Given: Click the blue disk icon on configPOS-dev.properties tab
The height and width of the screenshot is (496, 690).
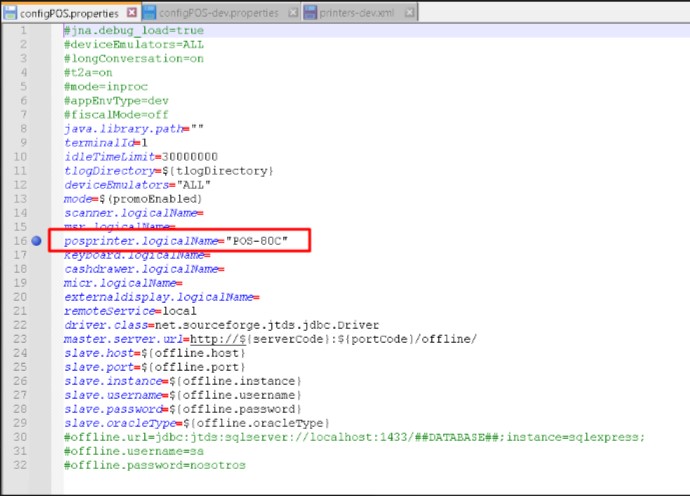Looking at the screenshot, I should point(149,13).
